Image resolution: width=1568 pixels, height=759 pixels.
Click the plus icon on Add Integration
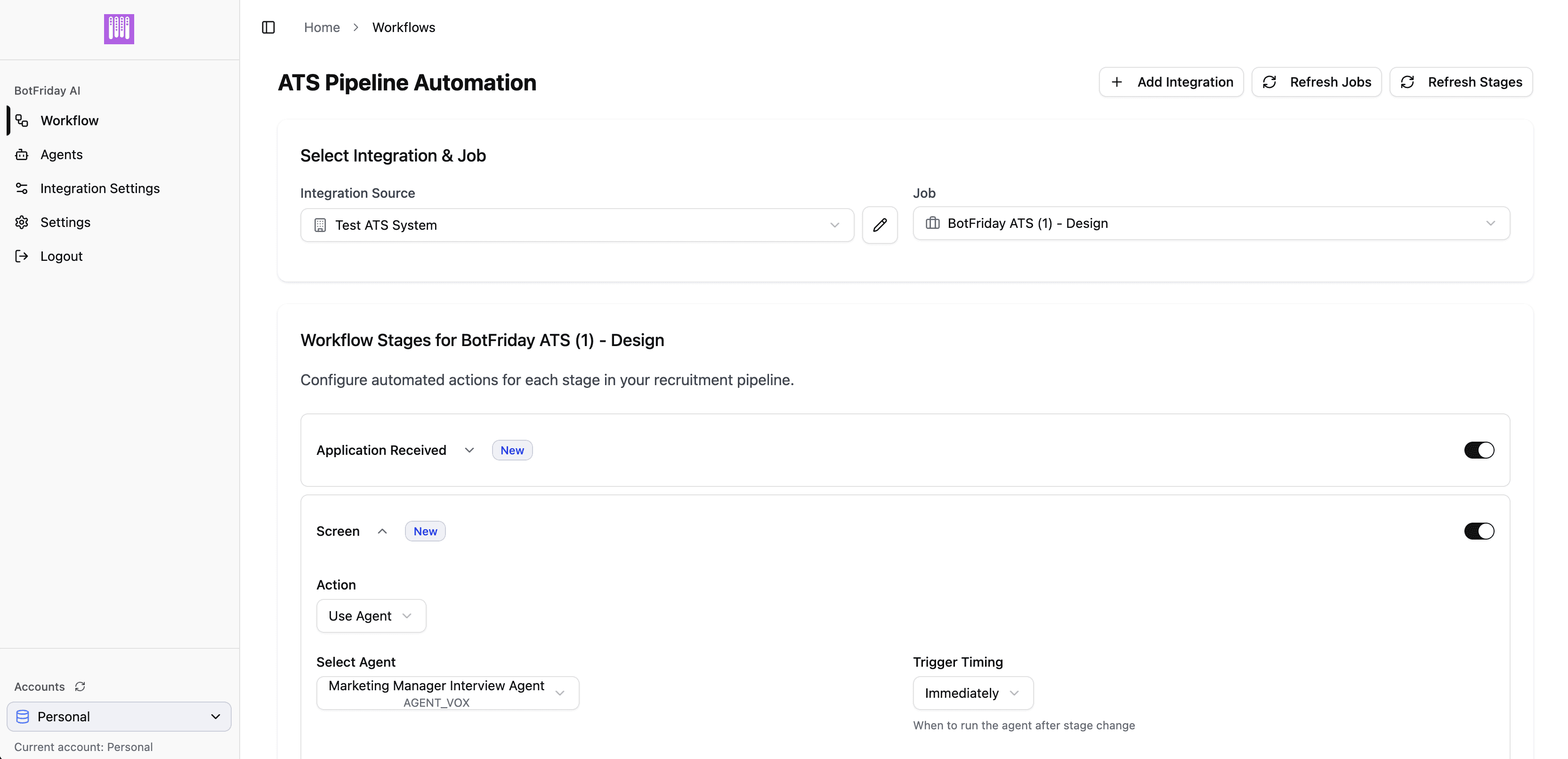pos(1116,82)
